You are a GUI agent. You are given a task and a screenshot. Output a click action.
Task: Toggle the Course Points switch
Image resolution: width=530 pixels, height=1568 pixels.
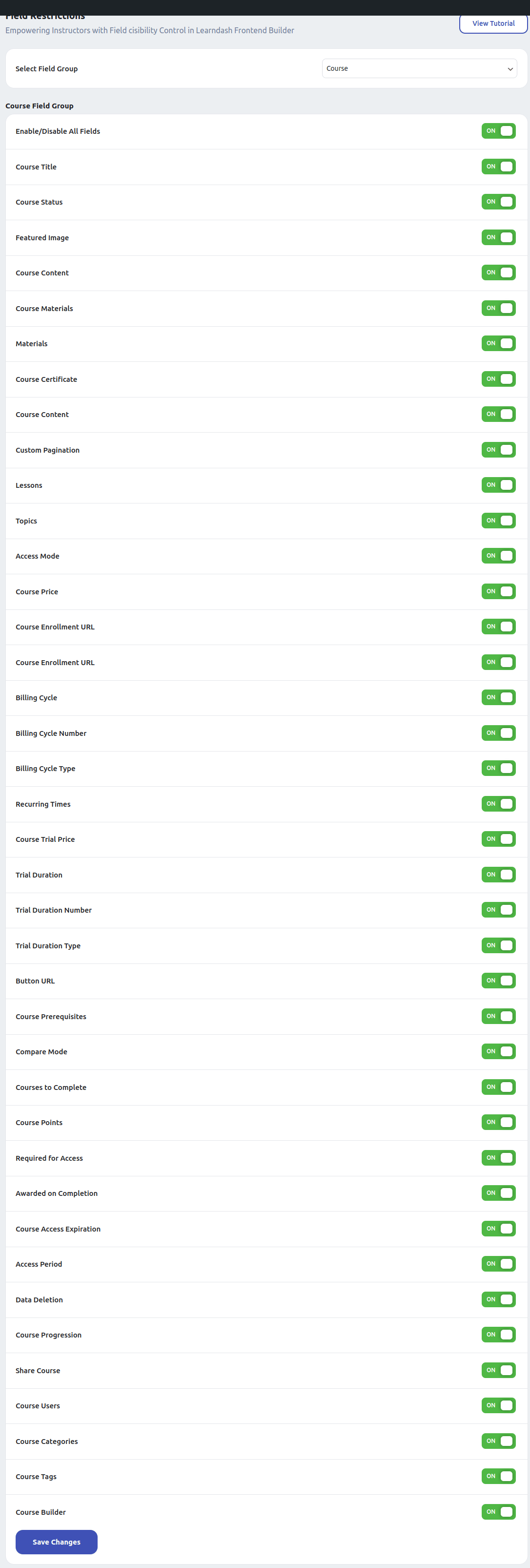(498, 1123)
